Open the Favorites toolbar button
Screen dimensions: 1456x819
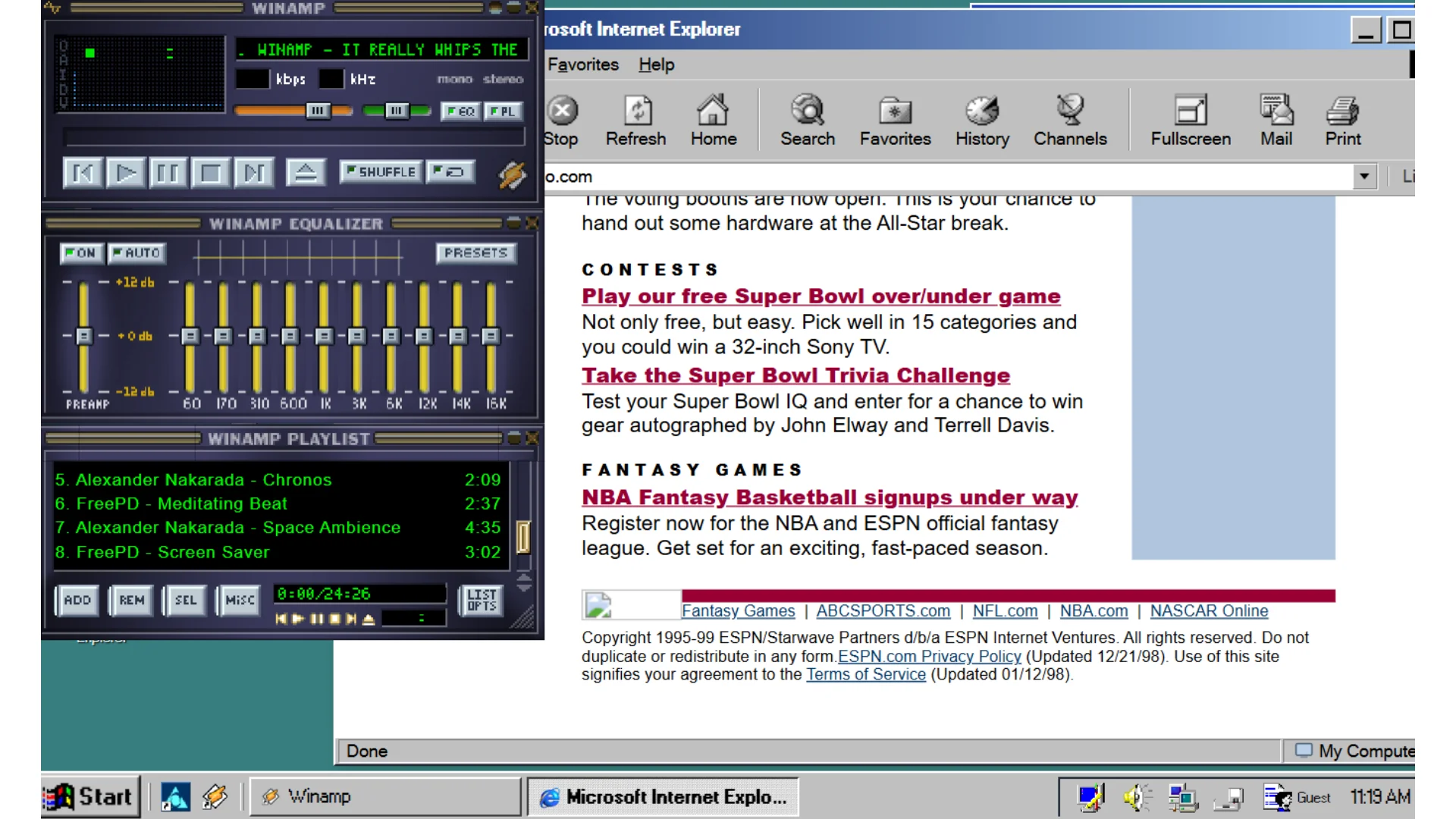pos(895,121)
